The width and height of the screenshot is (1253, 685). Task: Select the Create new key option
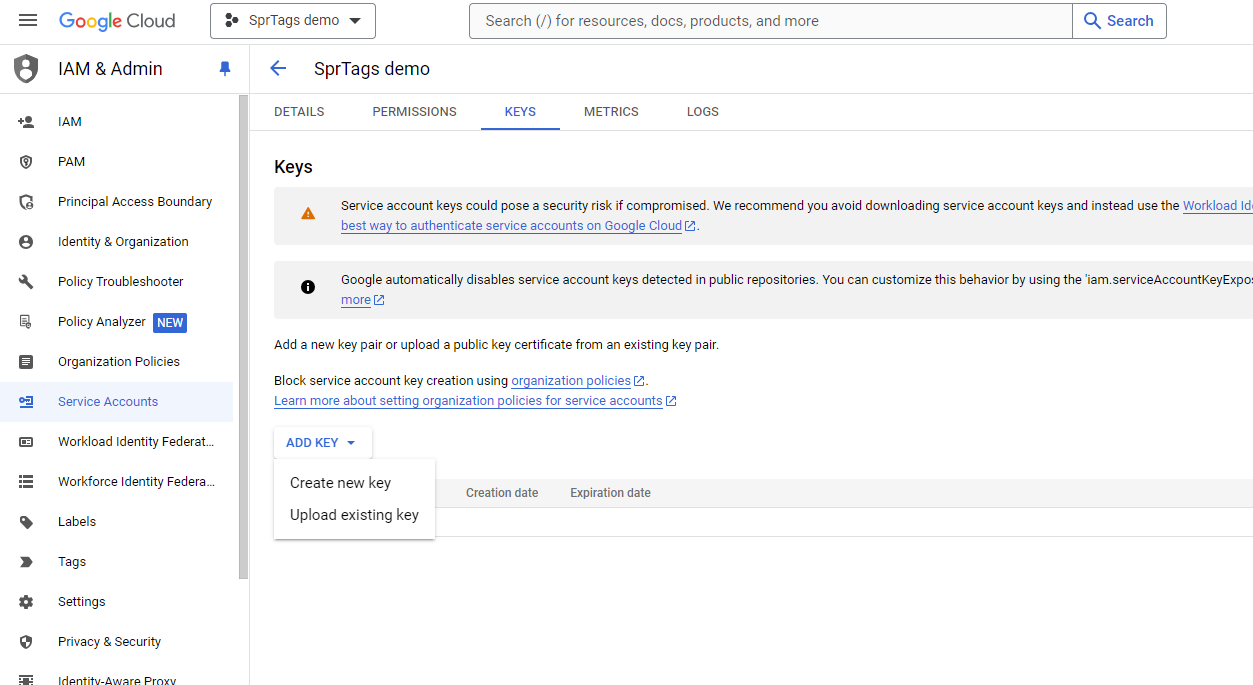339,482
